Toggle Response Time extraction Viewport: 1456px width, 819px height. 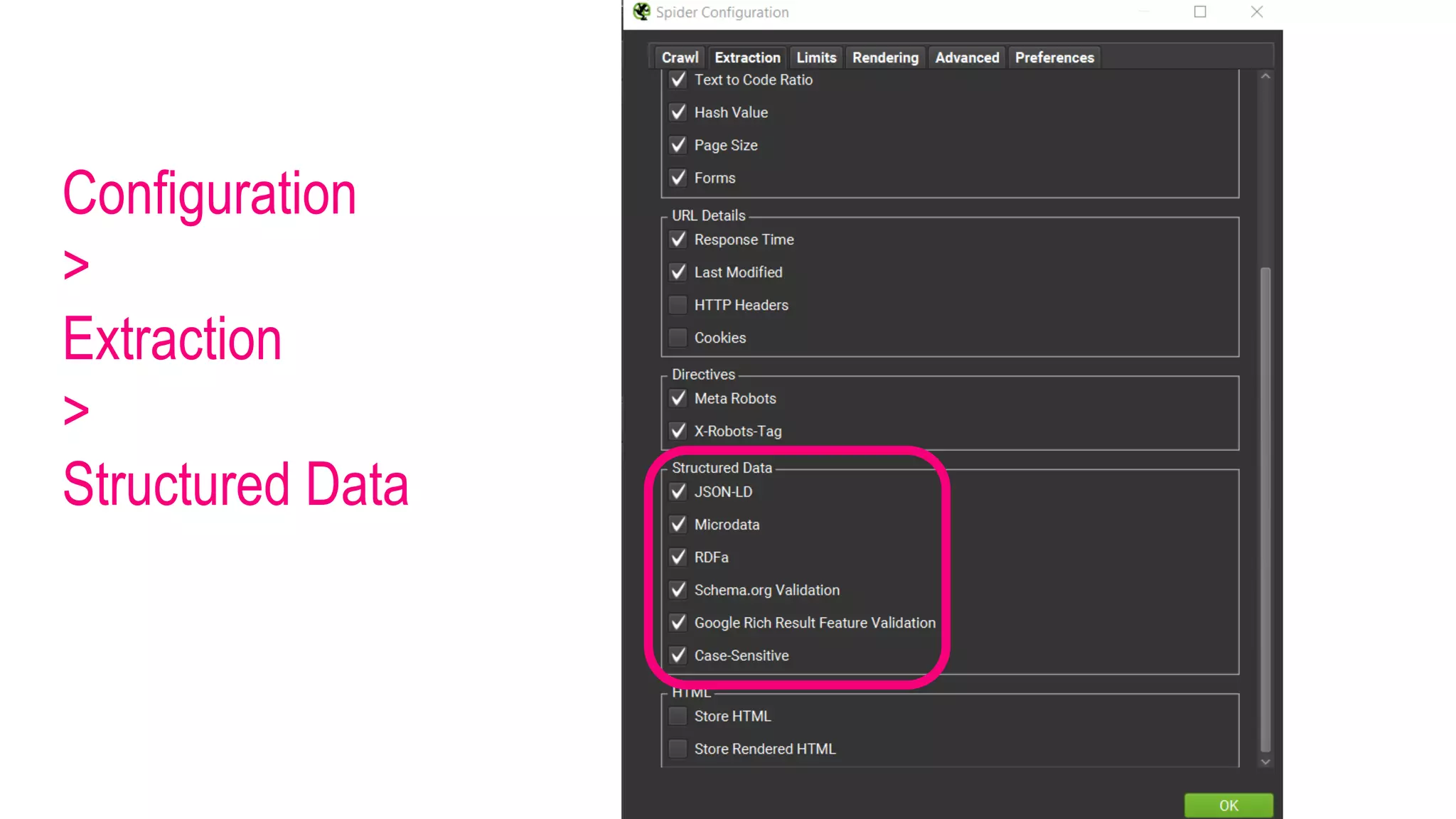point(678,240)
